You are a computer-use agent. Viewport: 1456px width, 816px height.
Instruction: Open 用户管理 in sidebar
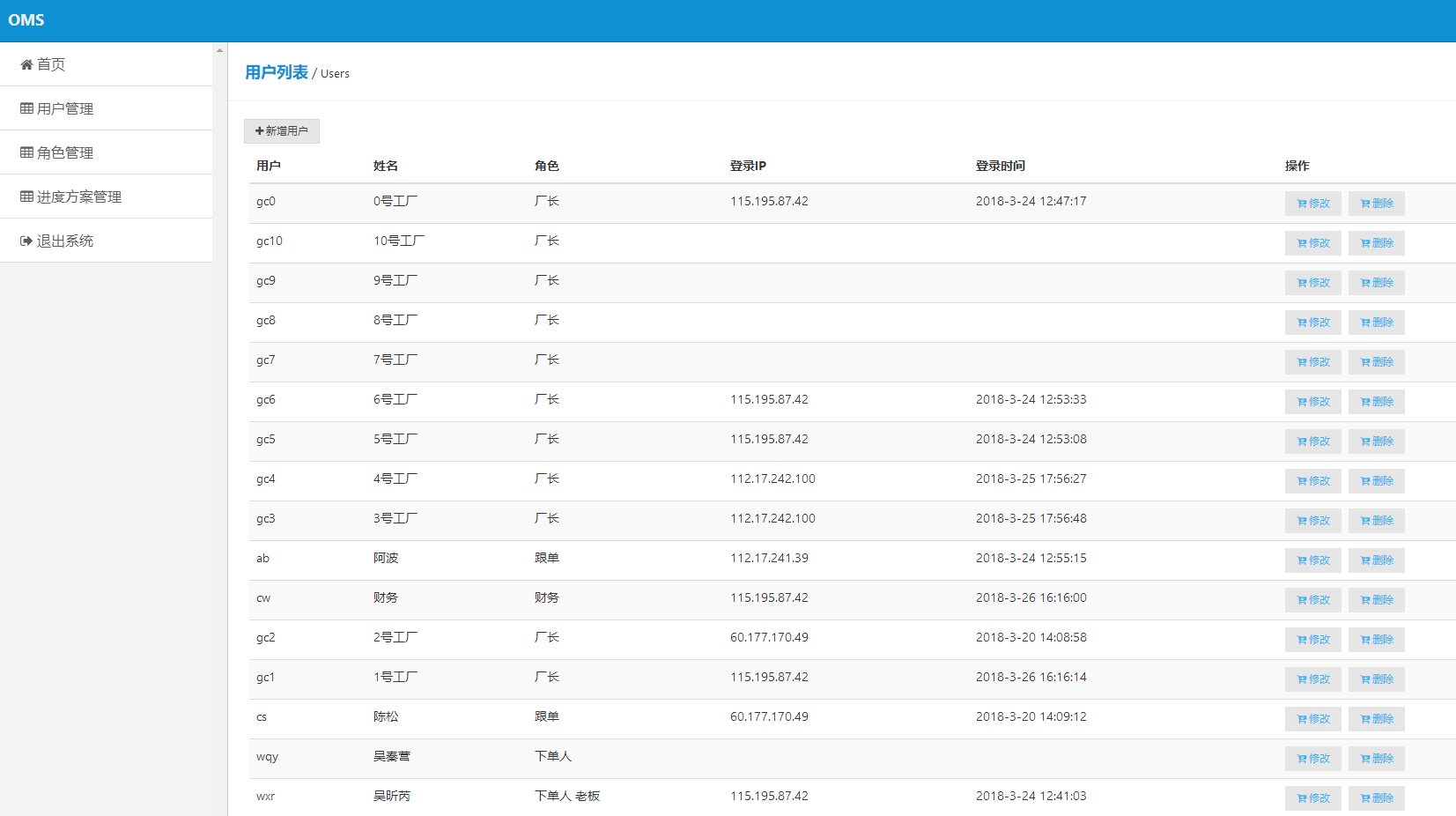click(106, 108)
